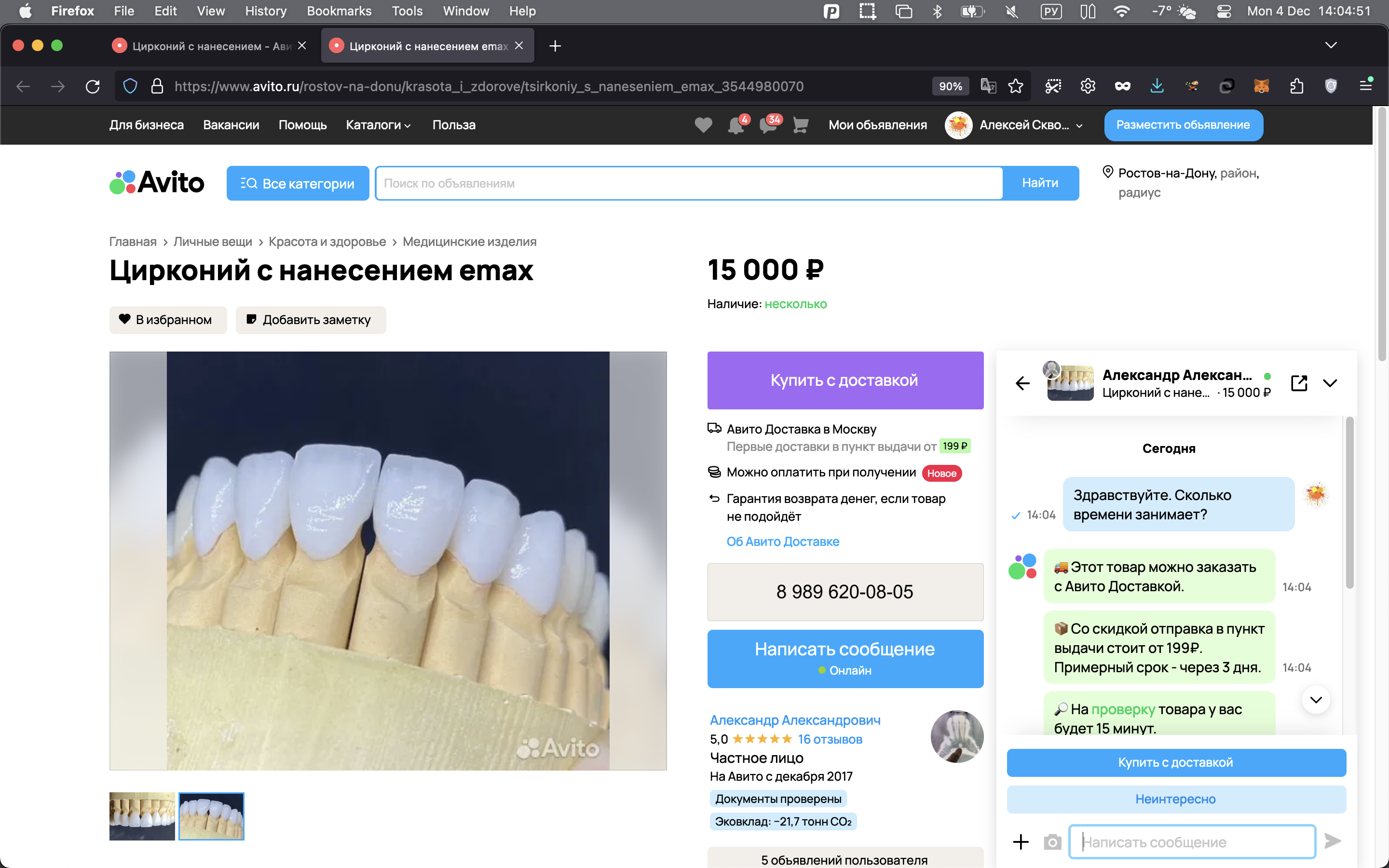Viewport: 1389px width, 868px height.
Task: Open Avito favorites heart icon in header
Action: [703, 125]
